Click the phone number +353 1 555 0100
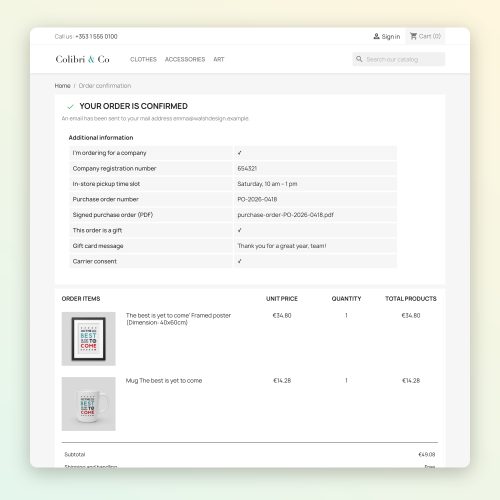500x500 pixels. click(96, 36)
